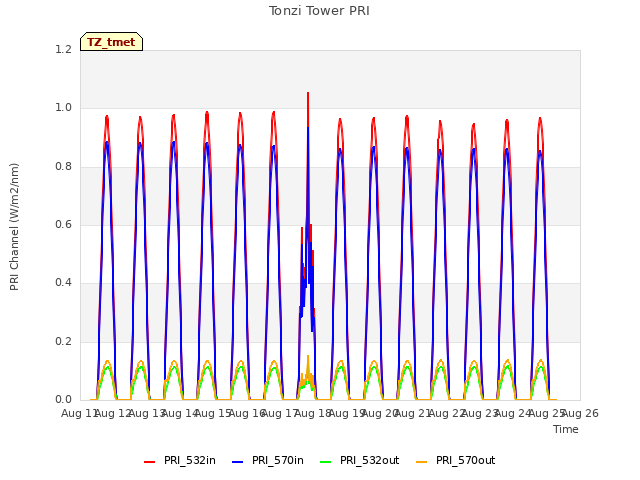Screen dimensions: 640x480
Task: Click the orange PRI_570out legend swatch
Action: 421,461
